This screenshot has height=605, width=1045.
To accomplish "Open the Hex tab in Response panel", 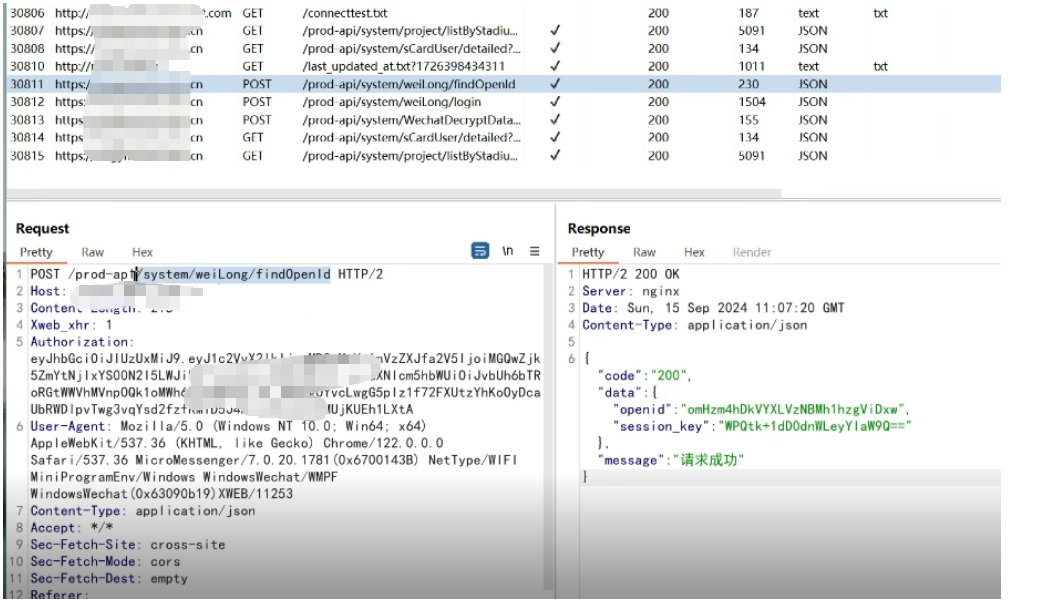I will 694,252.
